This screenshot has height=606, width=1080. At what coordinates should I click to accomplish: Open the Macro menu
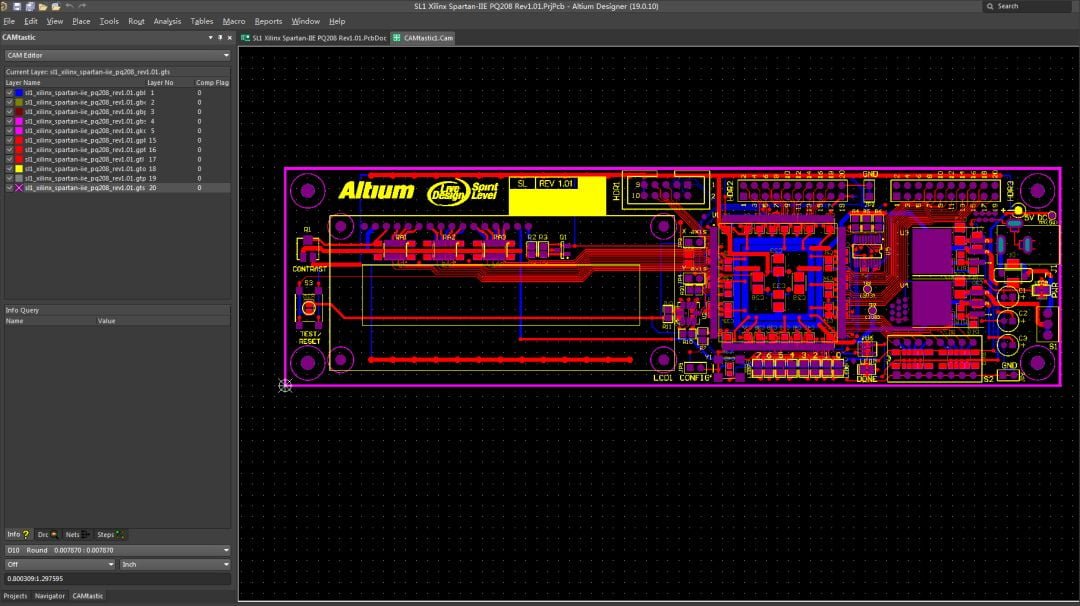coord(234,21)
